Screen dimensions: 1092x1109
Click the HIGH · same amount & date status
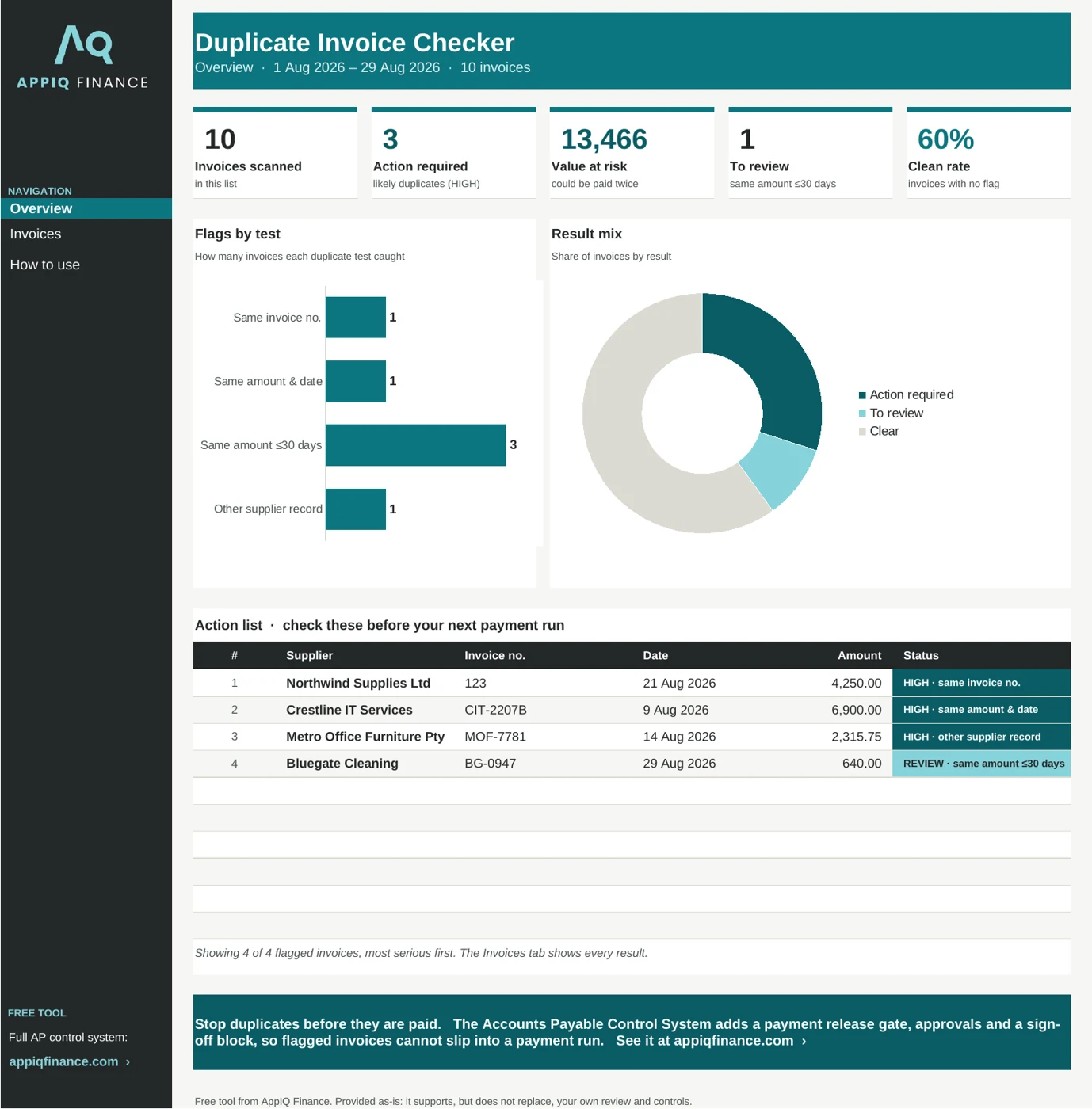point(981,710)
